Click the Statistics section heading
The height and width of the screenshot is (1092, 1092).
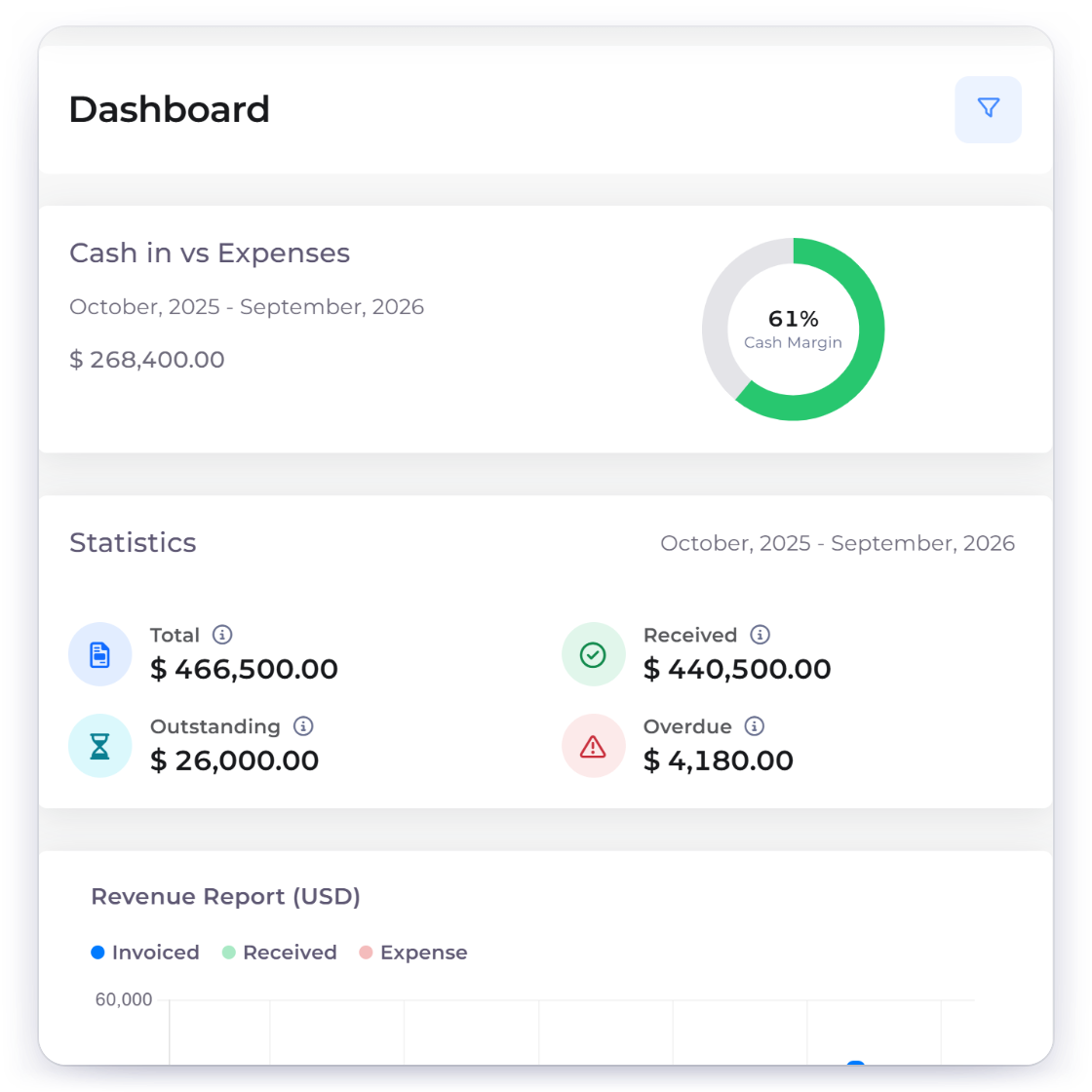point(133,542)
